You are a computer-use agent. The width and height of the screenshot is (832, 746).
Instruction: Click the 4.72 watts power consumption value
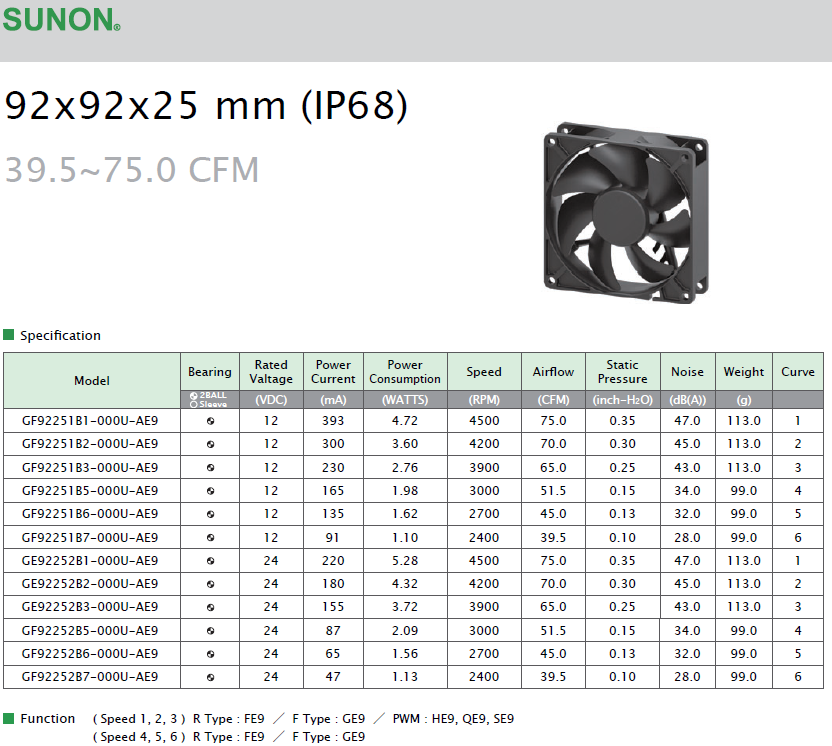point(405,421)
